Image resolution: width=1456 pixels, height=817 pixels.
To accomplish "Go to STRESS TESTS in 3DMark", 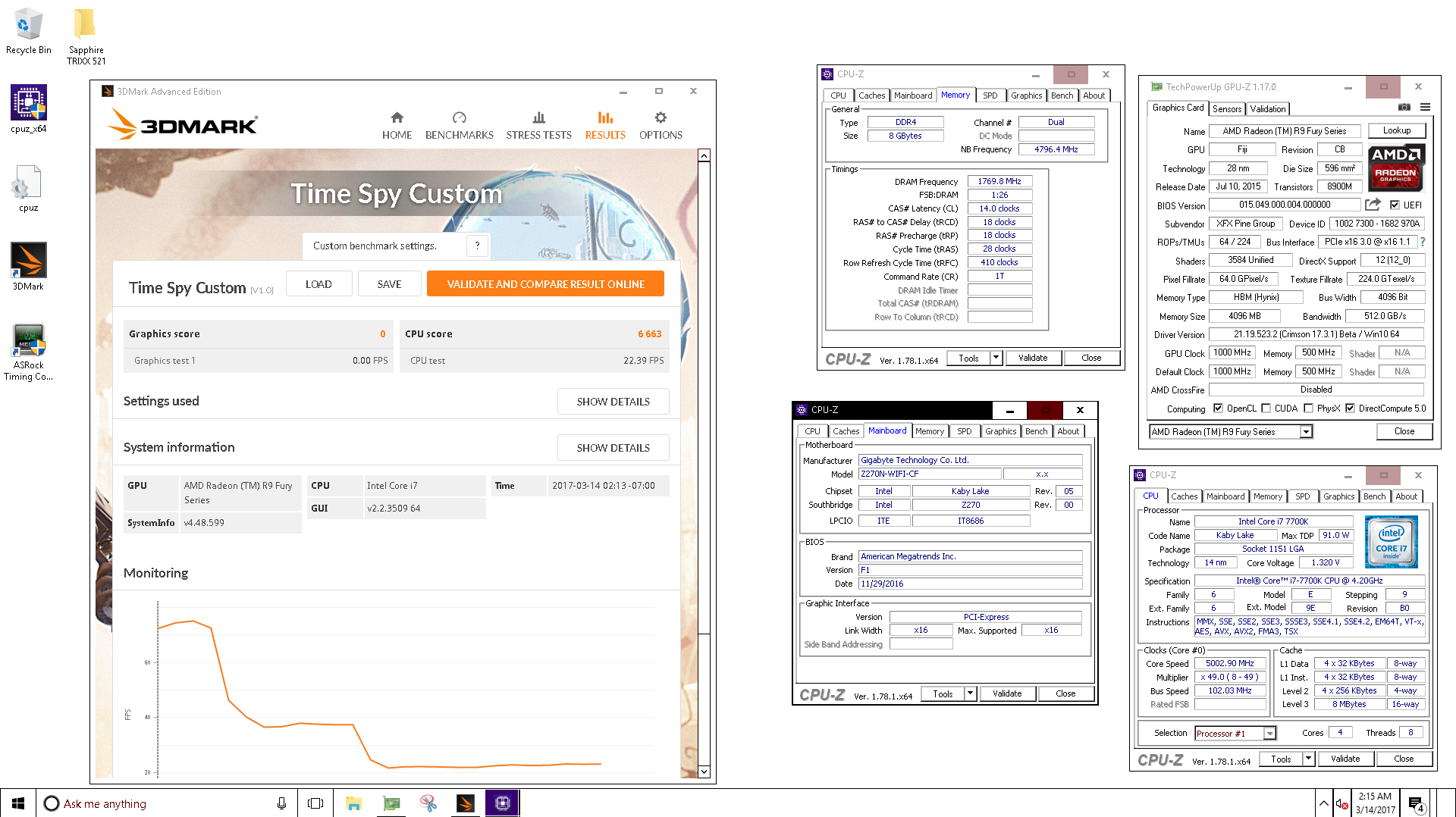I will pyautogui.click(x=539, y=126).
